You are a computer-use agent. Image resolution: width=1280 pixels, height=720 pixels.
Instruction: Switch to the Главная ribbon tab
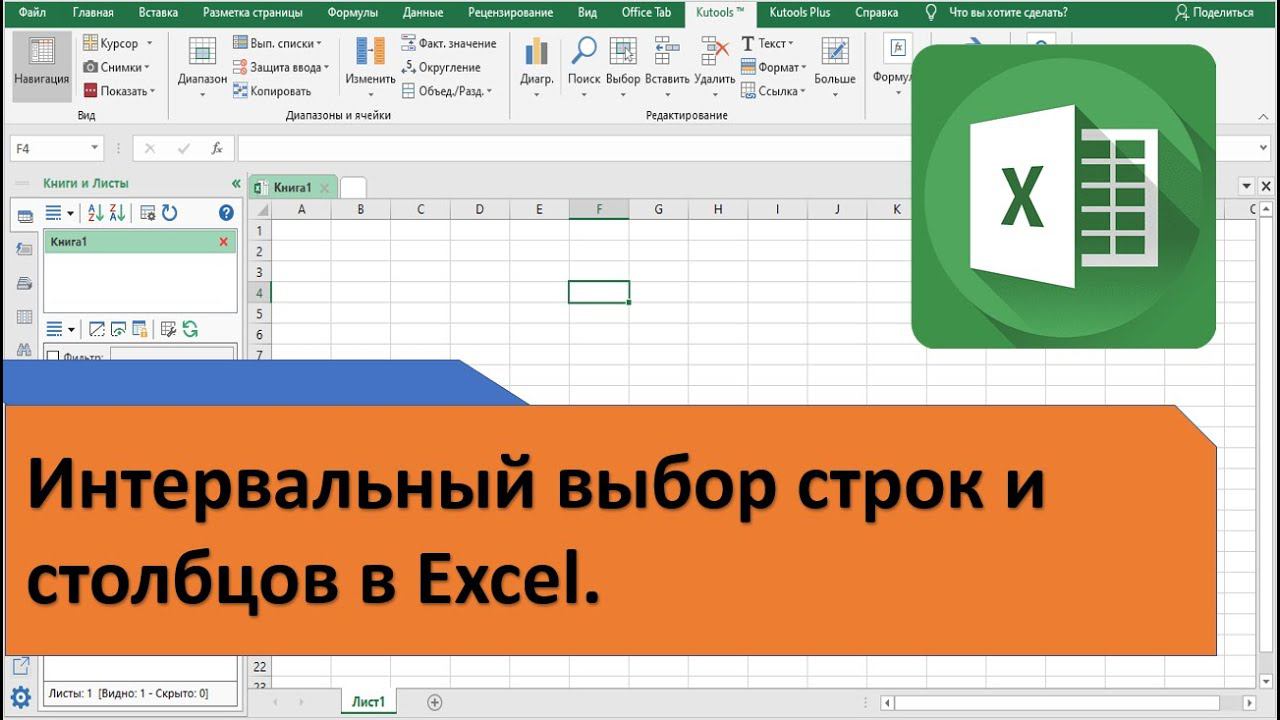pyautogui.click(x=93, y=13)
